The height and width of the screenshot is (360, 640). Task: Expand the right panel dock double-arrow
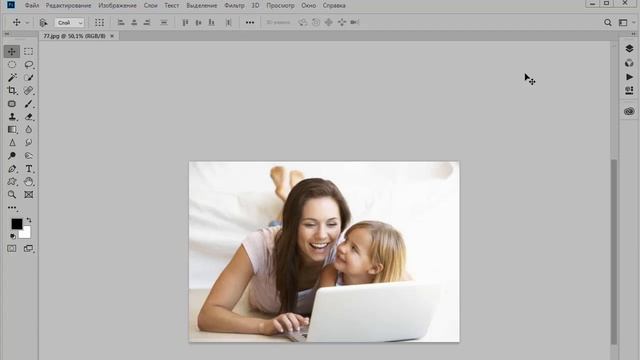[x=633, y=34]
